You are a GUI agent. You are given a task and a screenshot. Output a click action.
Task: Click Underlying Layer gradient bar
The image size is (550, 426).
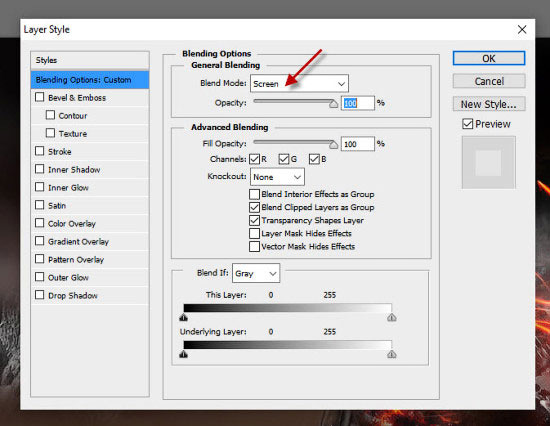(287, 345)
